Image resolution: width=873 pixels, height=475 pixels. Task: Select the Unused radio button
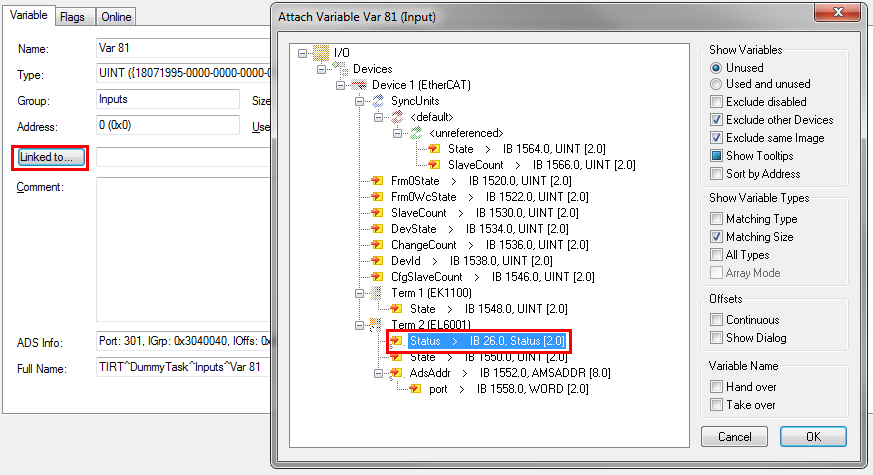[716, 68]
